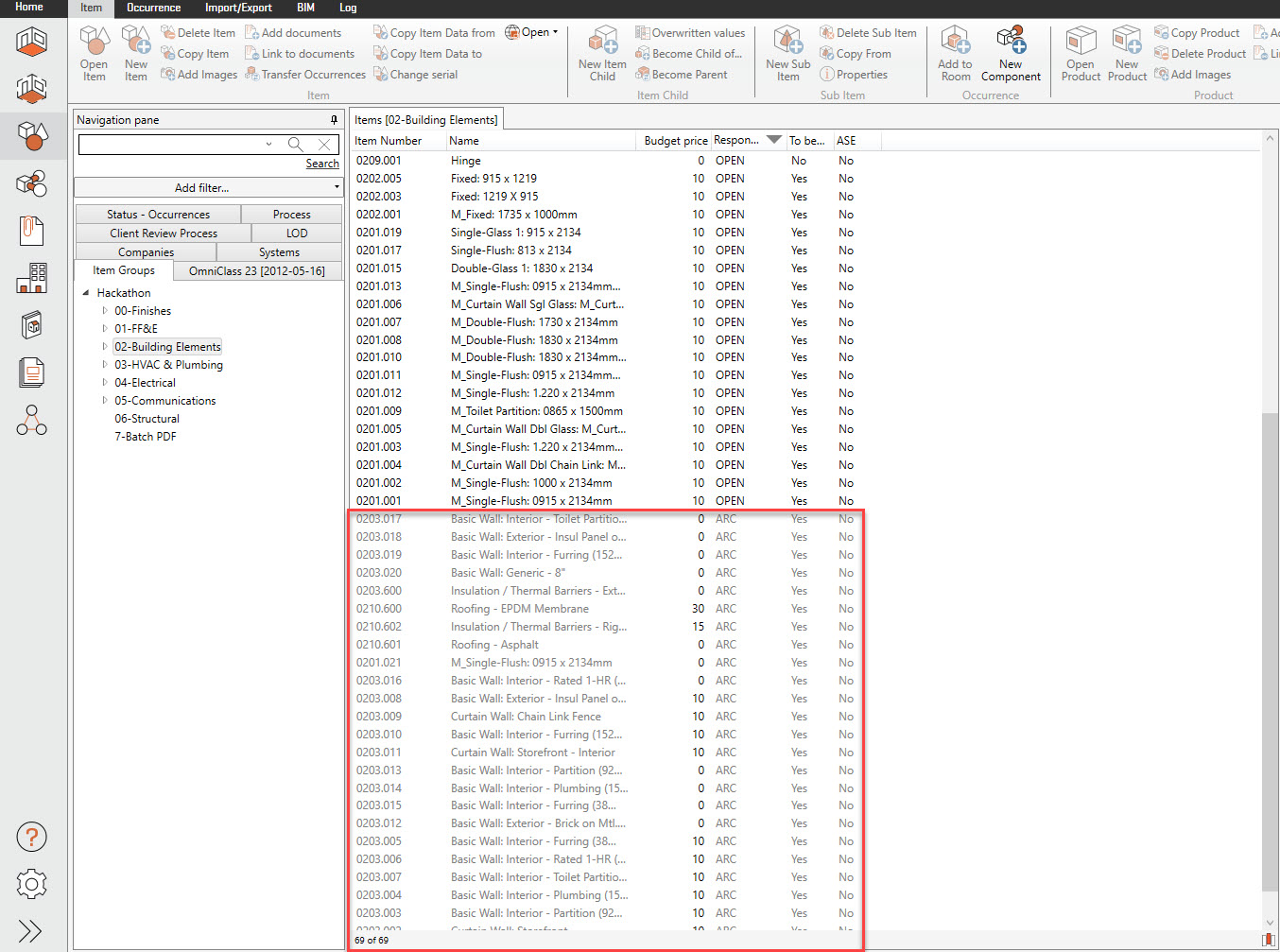1280x952 pixels.
Task: Open the Add filter dropdown
Action: pos(208,188)
